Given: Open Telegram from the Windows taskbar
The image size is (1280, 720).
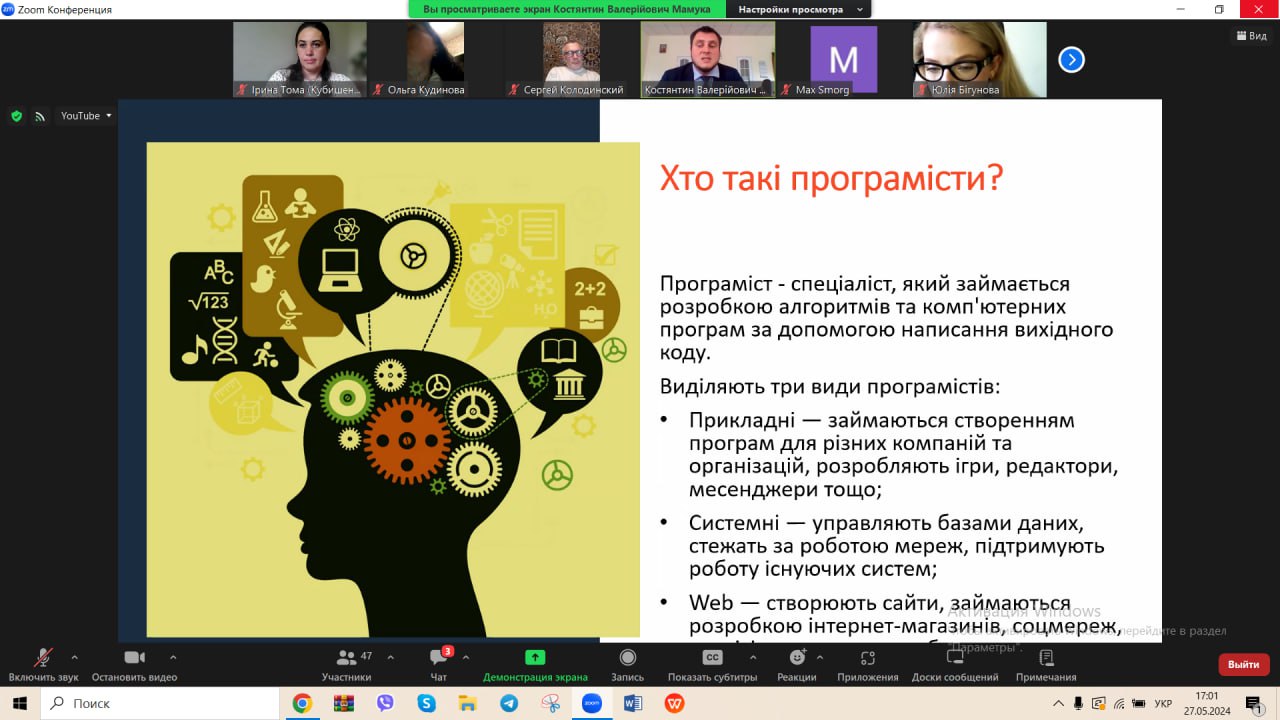Looking at the screenshot, I should coord(508,703).
